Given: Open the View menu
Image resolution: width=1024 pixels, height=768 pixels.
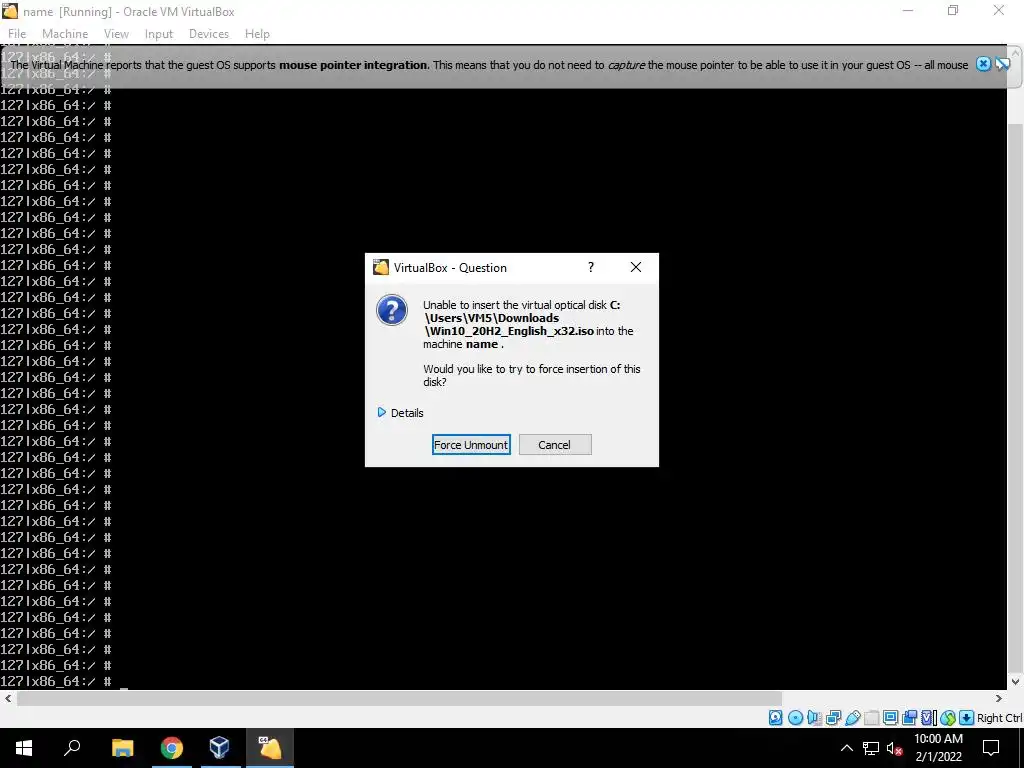Looking at the screenshot, I should pyautogui.click(x=116, y=34).
